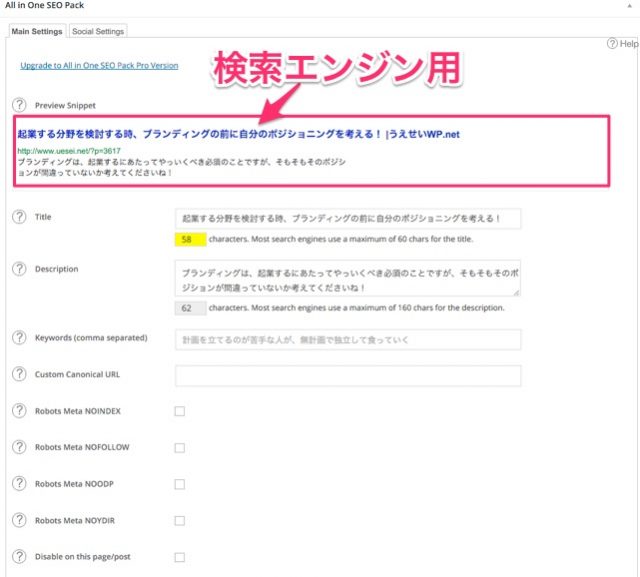
Task: Click help icon beside Robots Meta NOODP
Action: click(19, 484)
